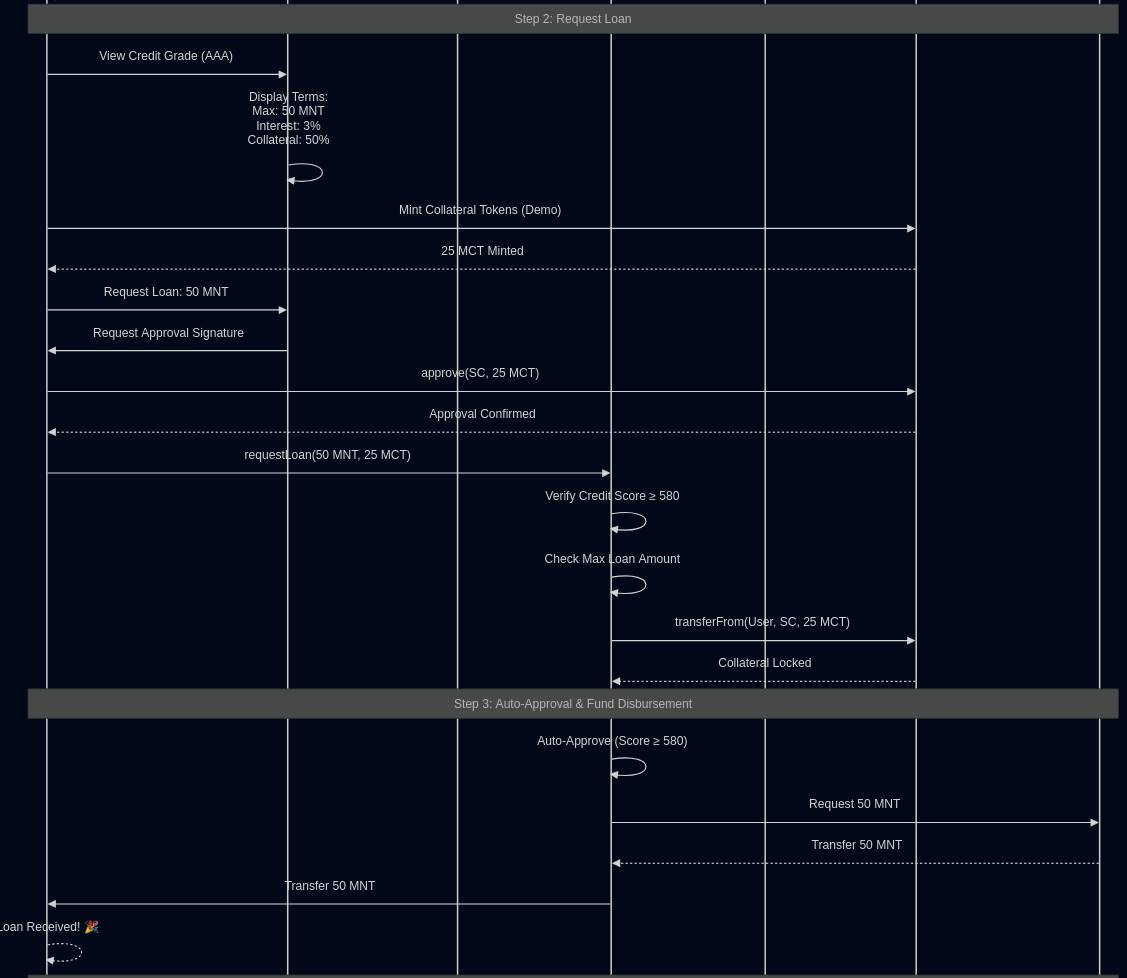This screenshot has width=1127, height=978.
Task: Click the View Credit Grade (AAA) label
Action: pyautogui.click(x=166, y=57)
